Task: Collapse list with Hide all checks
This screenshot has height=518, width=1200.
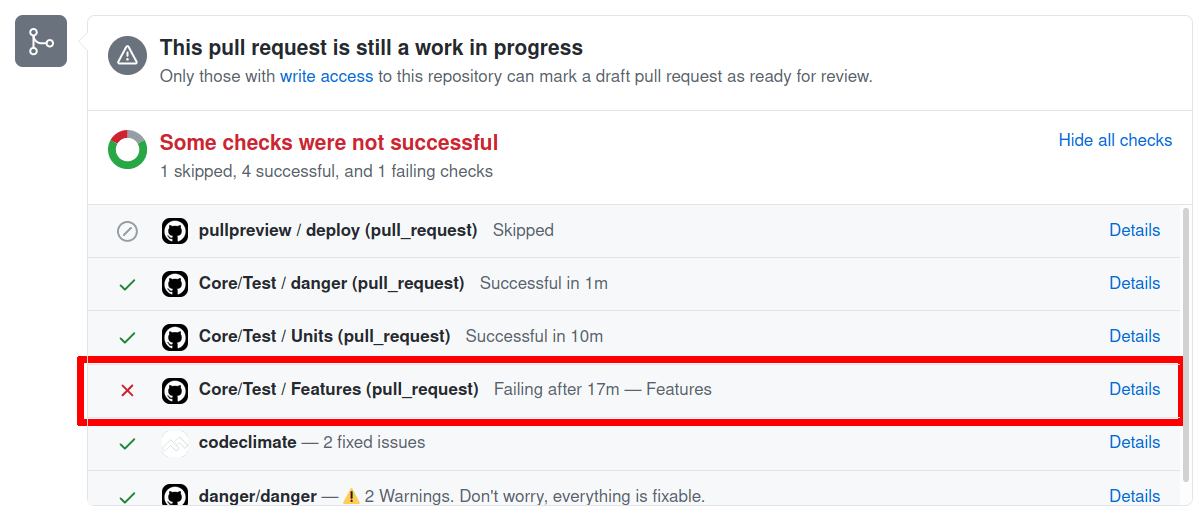Action: pyautogui.click(x=1115, y=140)
